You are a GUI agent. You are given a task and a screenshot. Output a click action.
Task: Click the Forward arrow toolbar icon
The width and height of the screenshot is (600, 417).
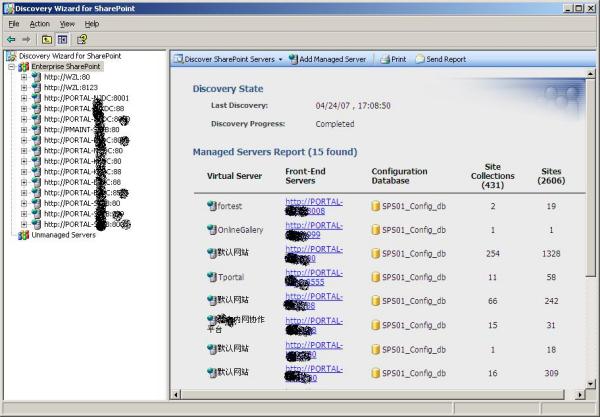coord(26,39)
